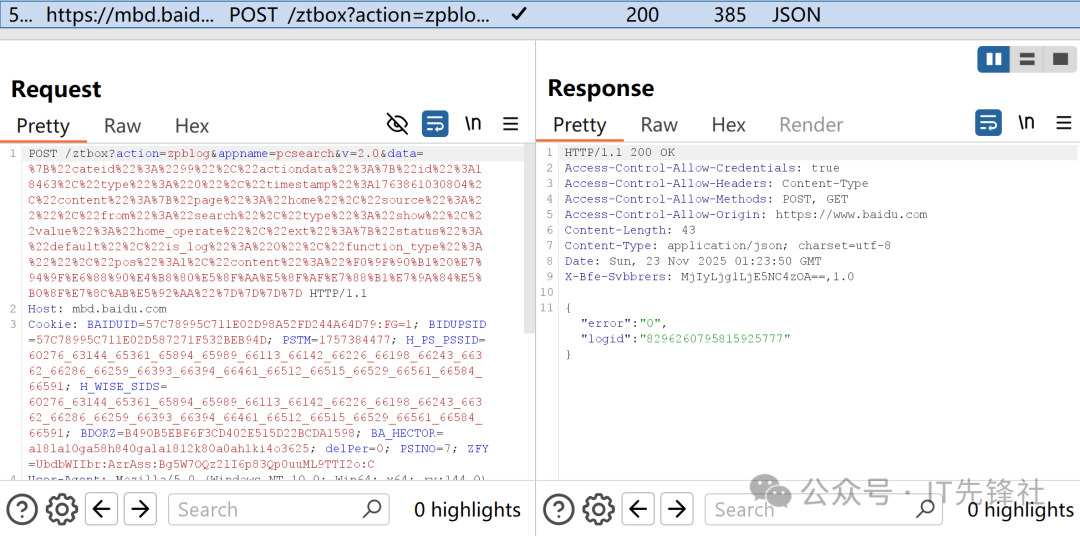Image resolution: width=1080 pixels, height=536 pixels.
Task: Switch Response view to Pretty tab
Action: click(x=579, y=125)
